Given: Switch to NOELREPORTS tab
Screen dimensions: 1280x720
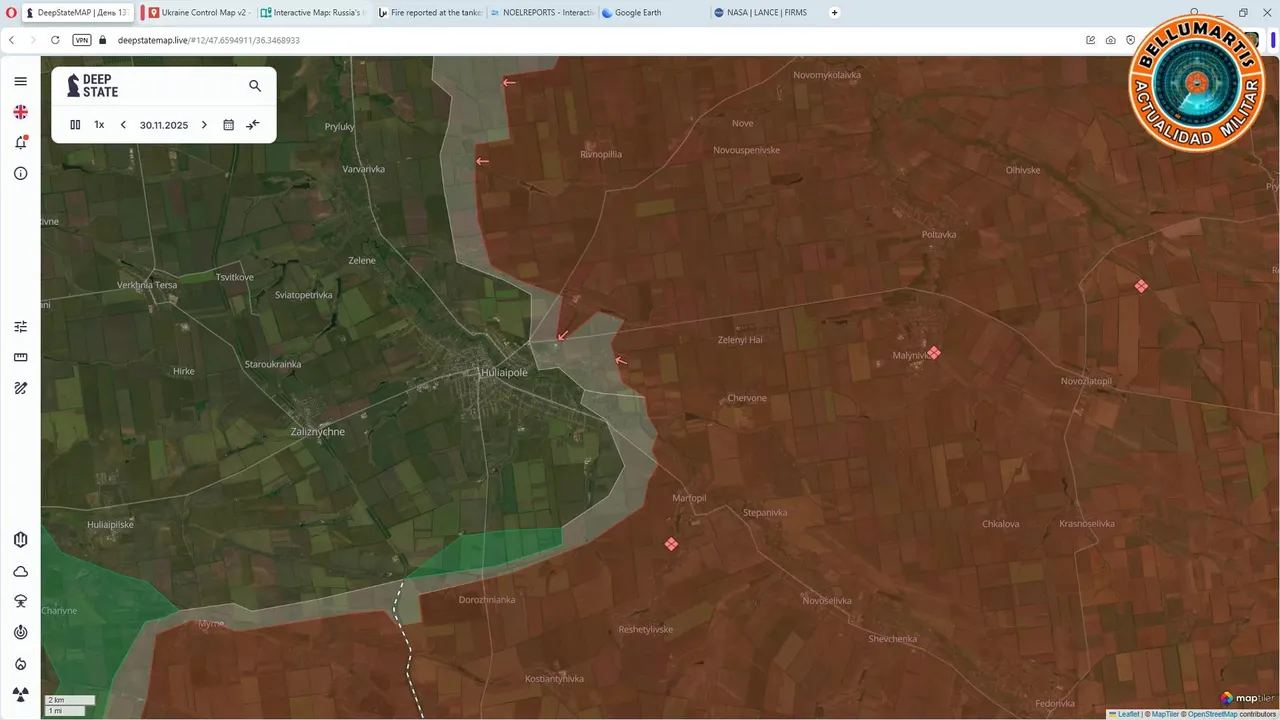Looking at the screenshot, I should click(543, 13).
